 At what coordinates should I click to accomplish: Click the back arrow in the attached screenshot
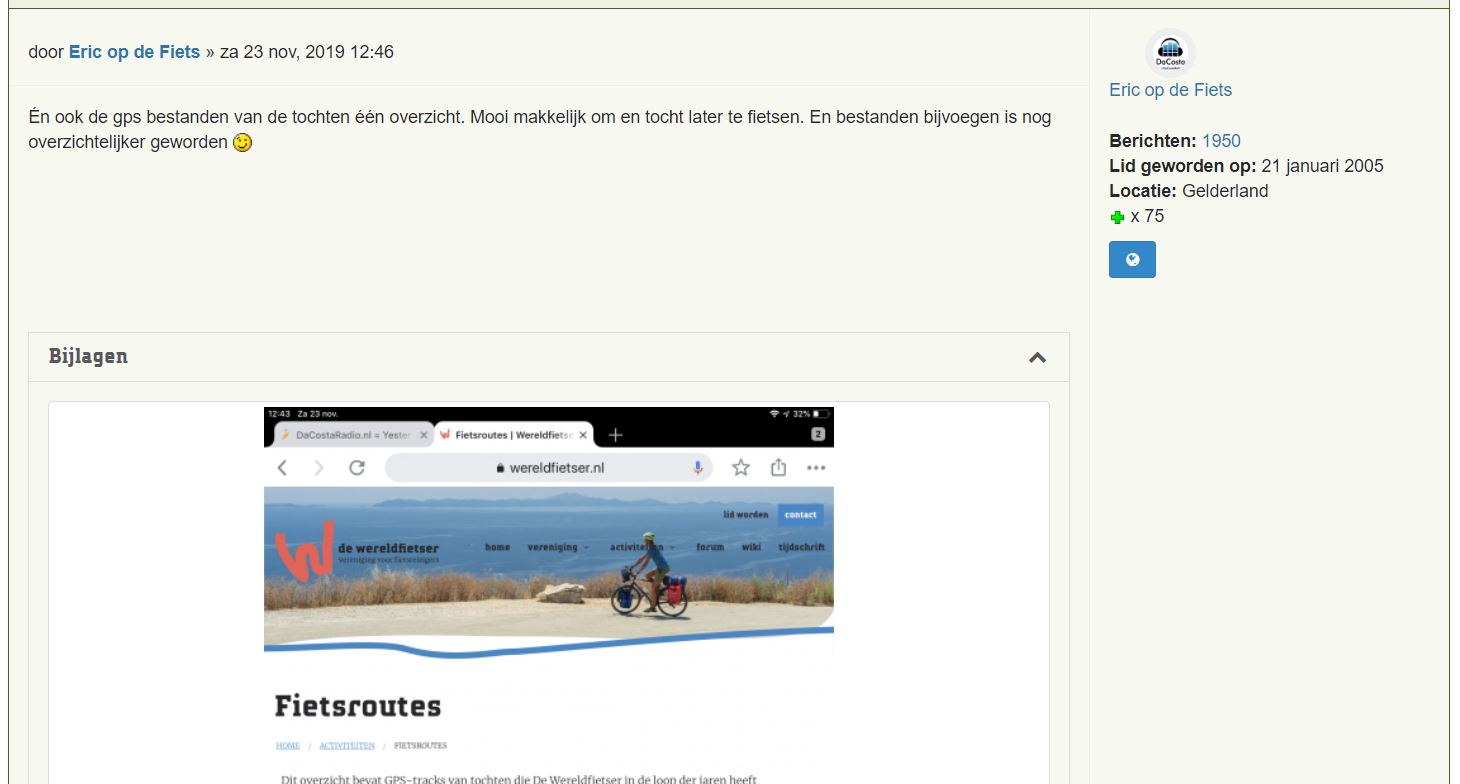(282, 468)
